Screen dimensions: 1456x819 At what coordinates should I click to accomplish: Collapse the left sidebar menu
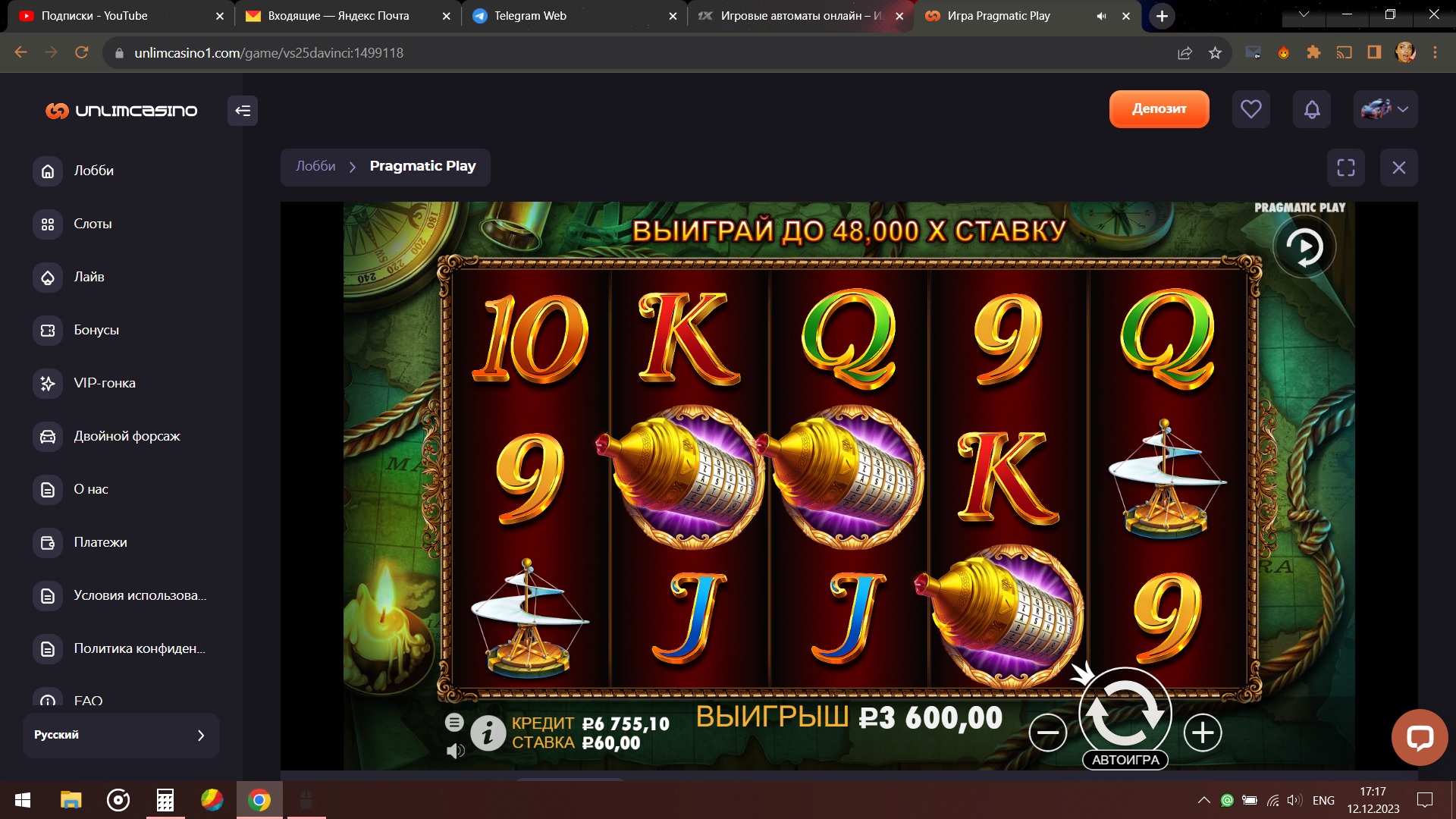click(x=243, y=111)
